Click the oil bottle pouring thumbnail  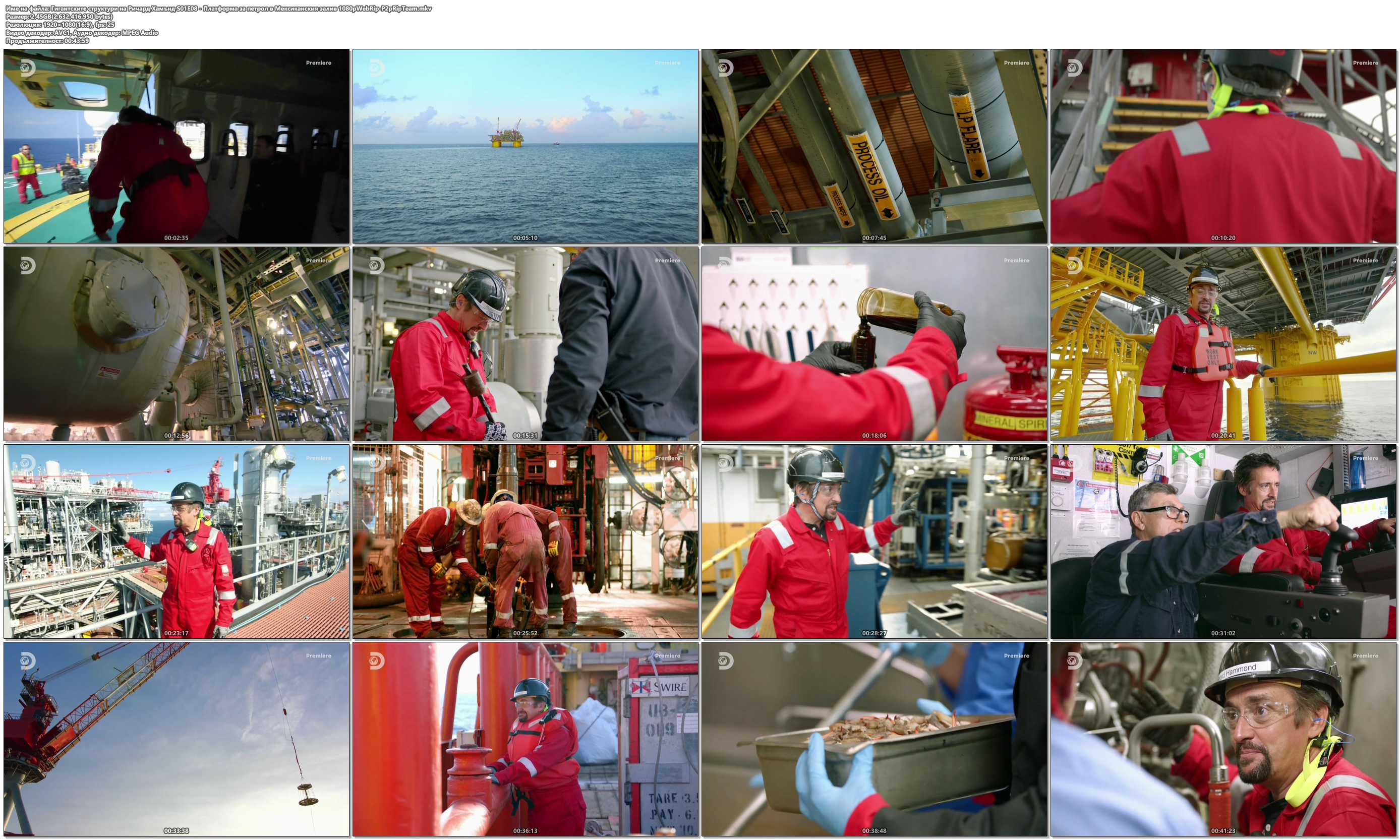874,343
